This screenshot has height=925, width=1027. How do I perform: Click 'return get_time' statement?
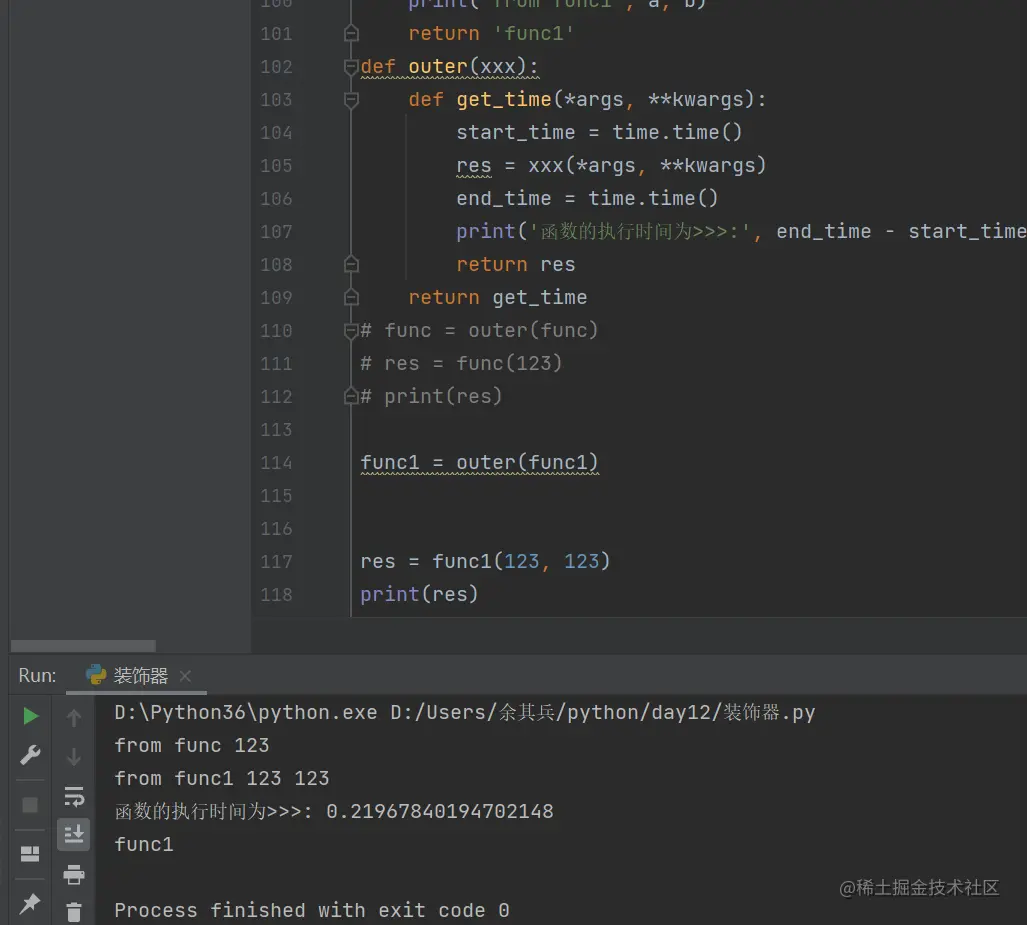click(x=498, y=297)
